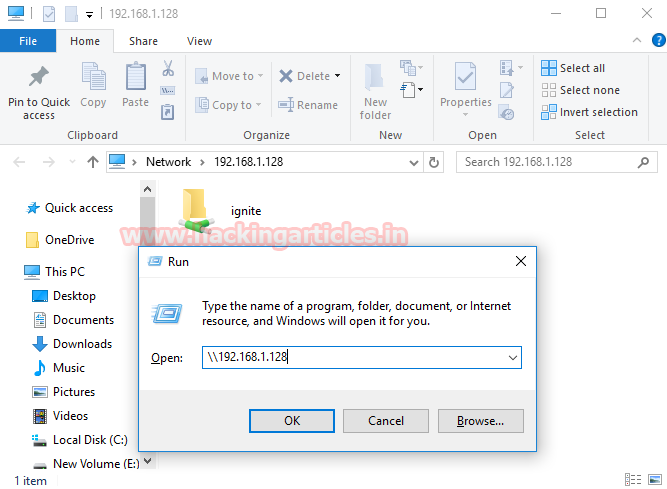Click the Browse... button

coord(481,421)
